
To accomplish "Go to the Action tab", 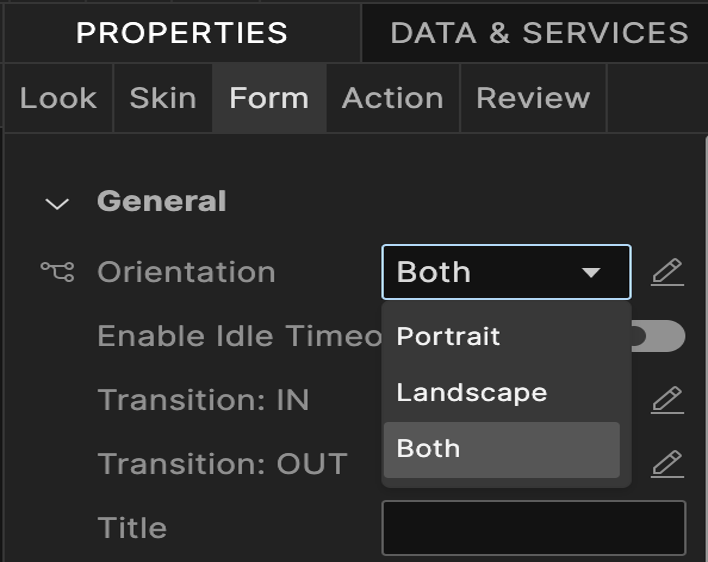I will point(392,98).
